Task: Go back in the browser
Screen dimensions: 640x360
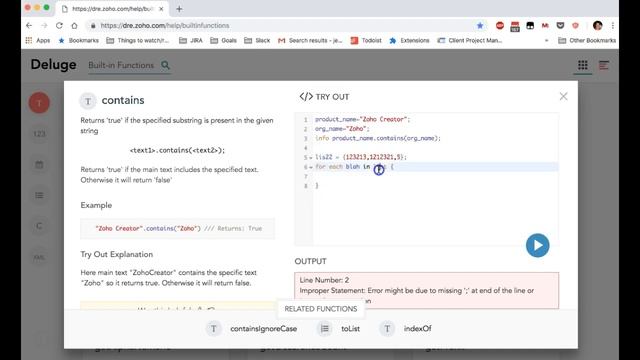Action: [29, 25]
